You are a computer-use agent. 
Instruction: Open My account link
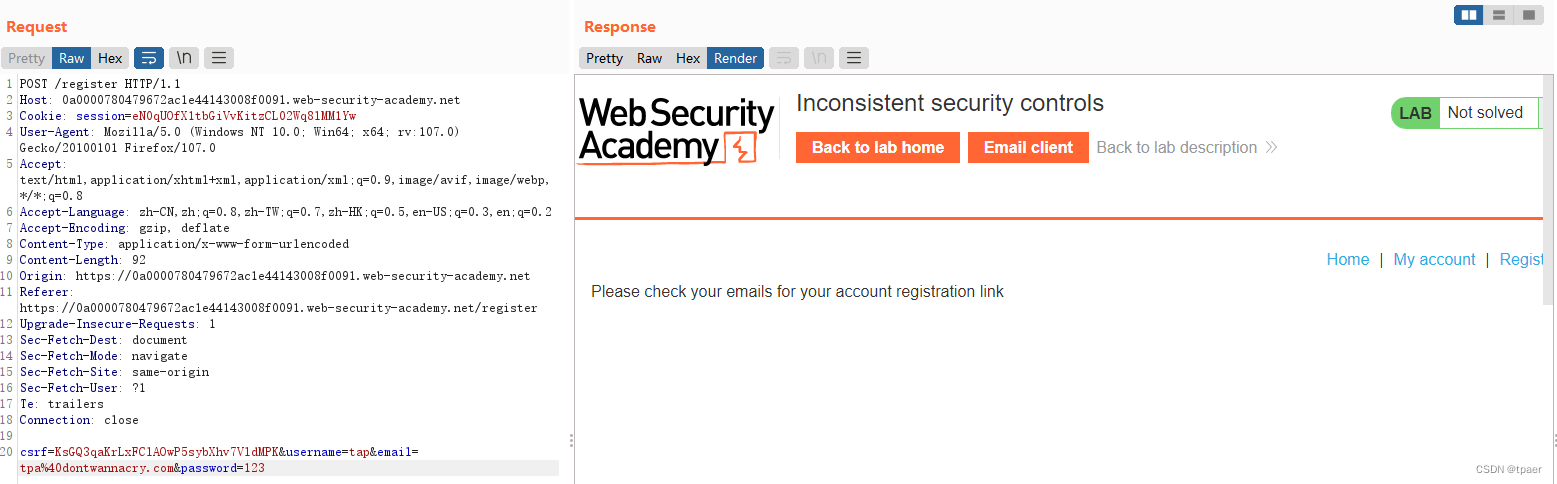[x=1434, y=259]
